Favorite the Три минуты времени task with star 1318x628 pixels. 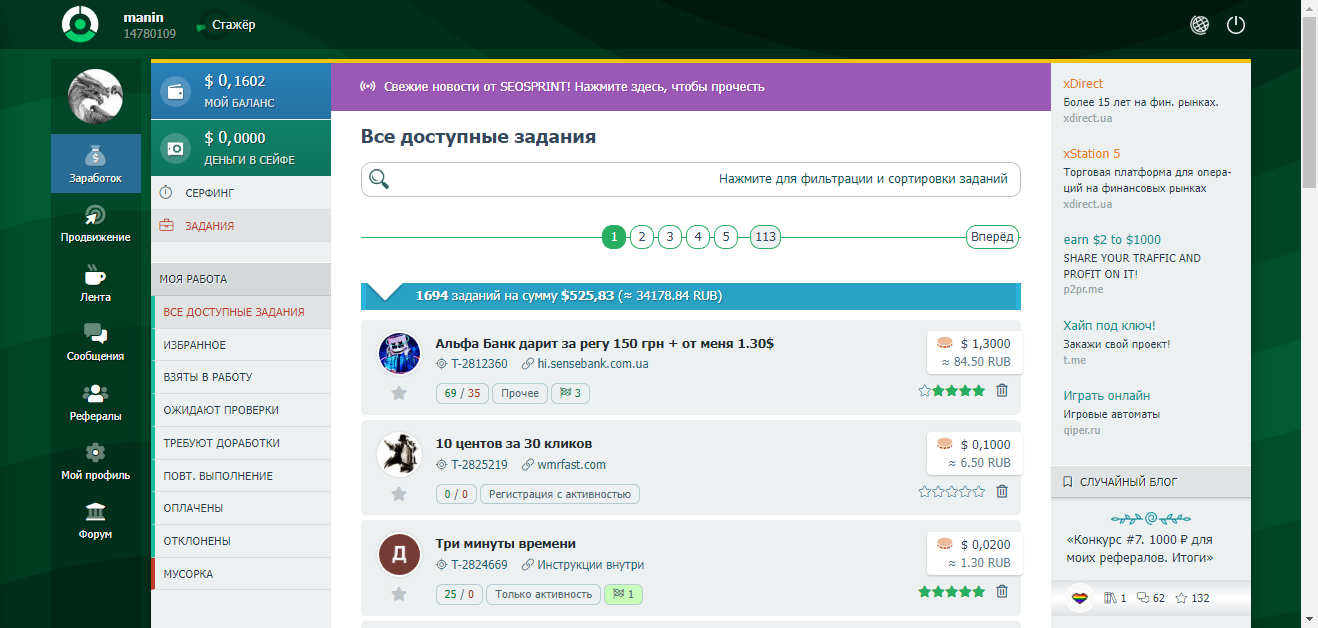(399, 593)
